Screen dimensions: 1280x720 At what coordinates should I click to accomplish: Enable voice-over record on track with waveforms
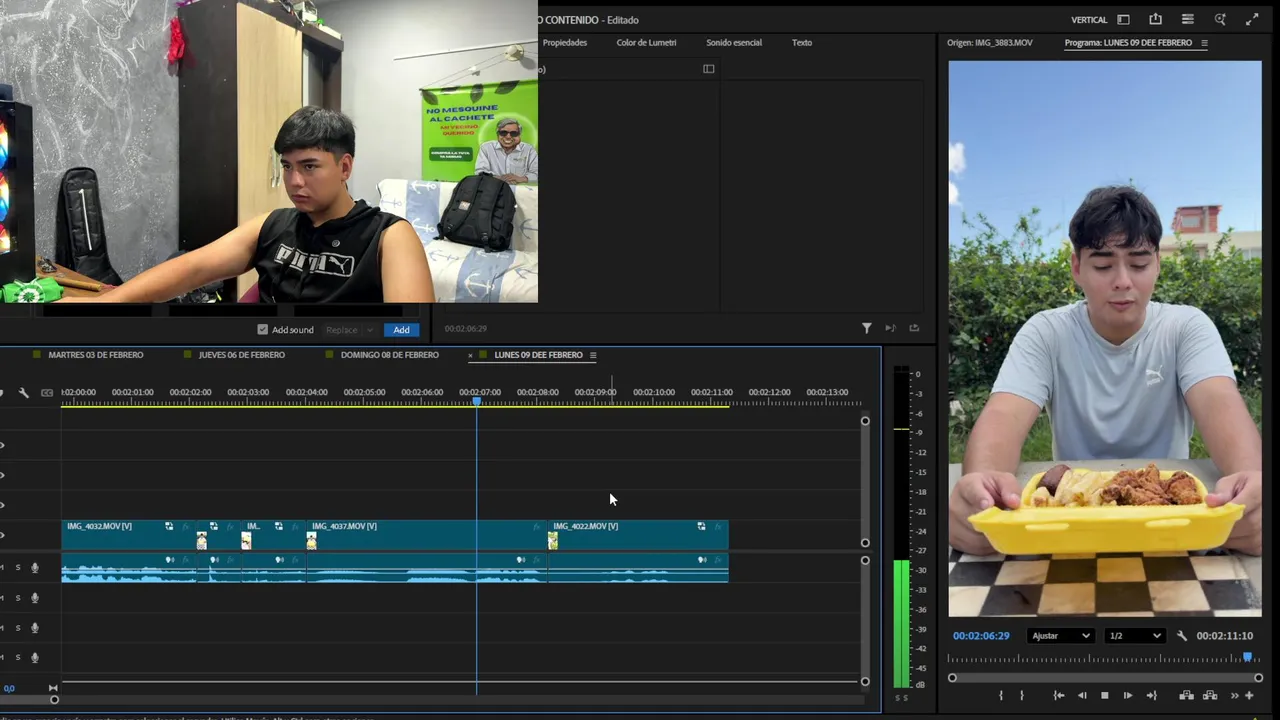pyautogui.click(x=35, y=568)
